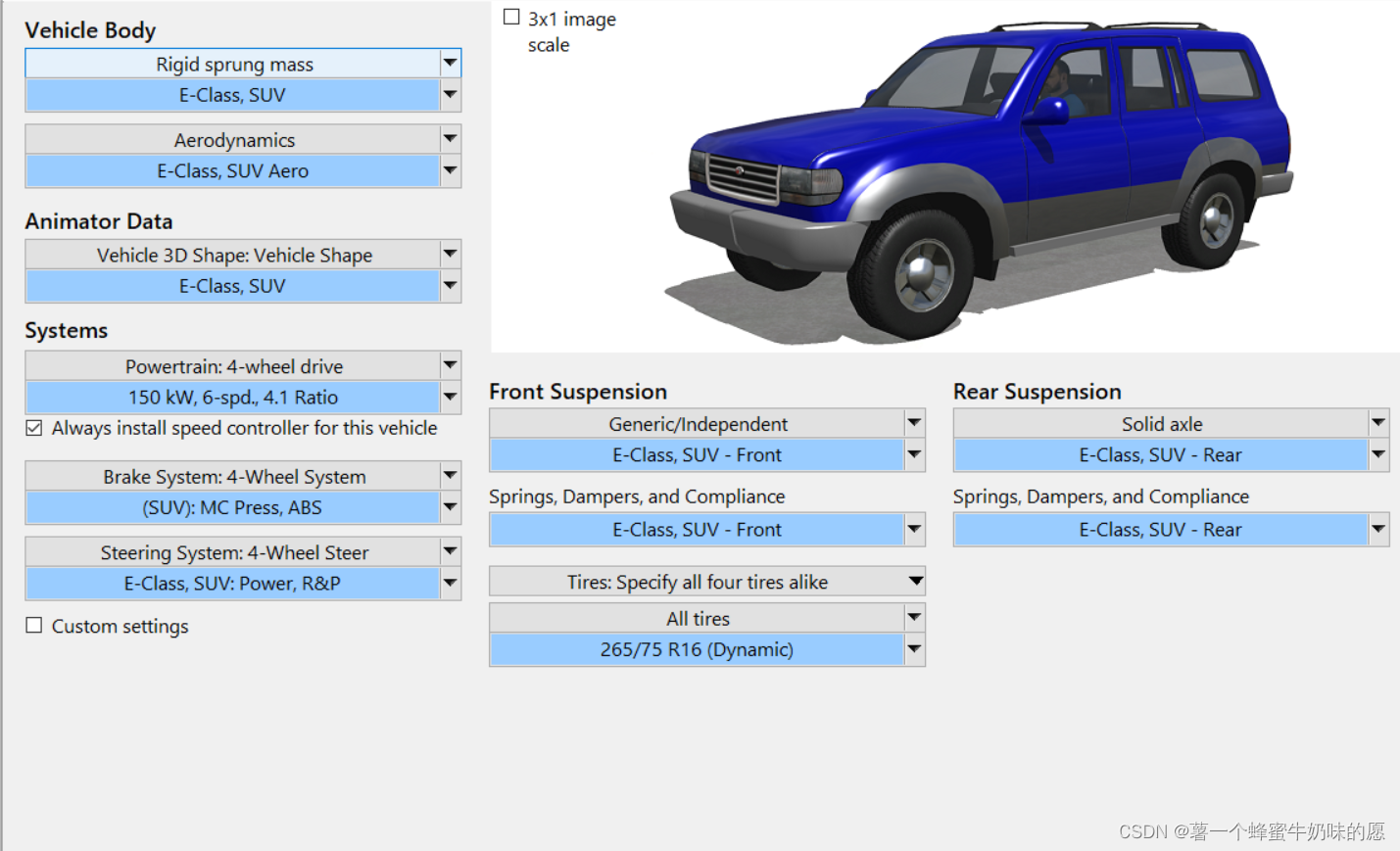Open the 150 kW, 6-spd., 4.1 Ratio dropdown arrow
This screenshot has width=1400, height=851.
450,397
